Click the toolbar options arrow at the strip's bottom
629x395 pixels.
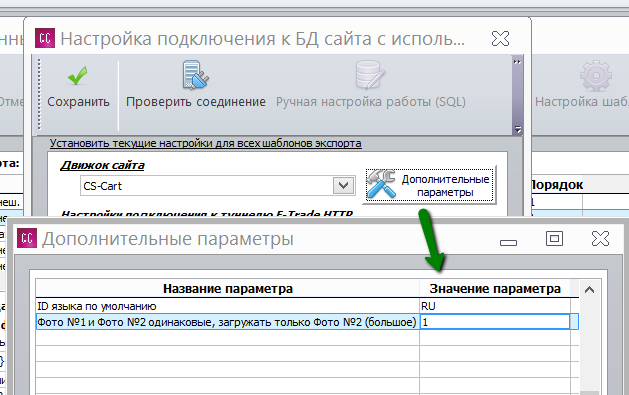[x=517, y=129]
